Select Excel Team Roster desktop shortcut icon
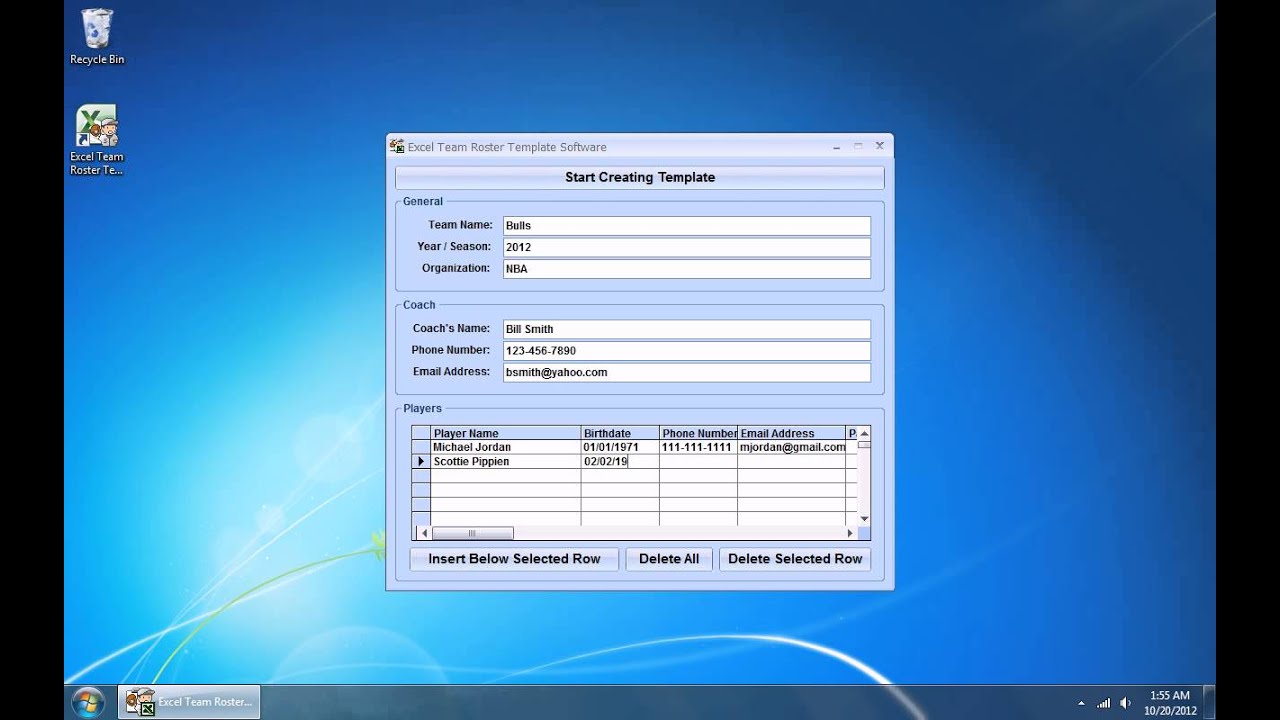This screenshot has height=720, width=1280. tap(97, 140)
